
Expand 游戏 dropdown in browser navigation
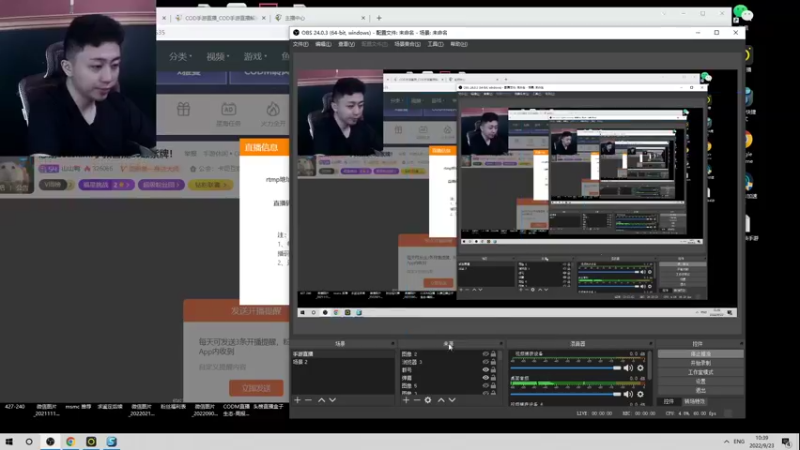(x=255, y=56)
